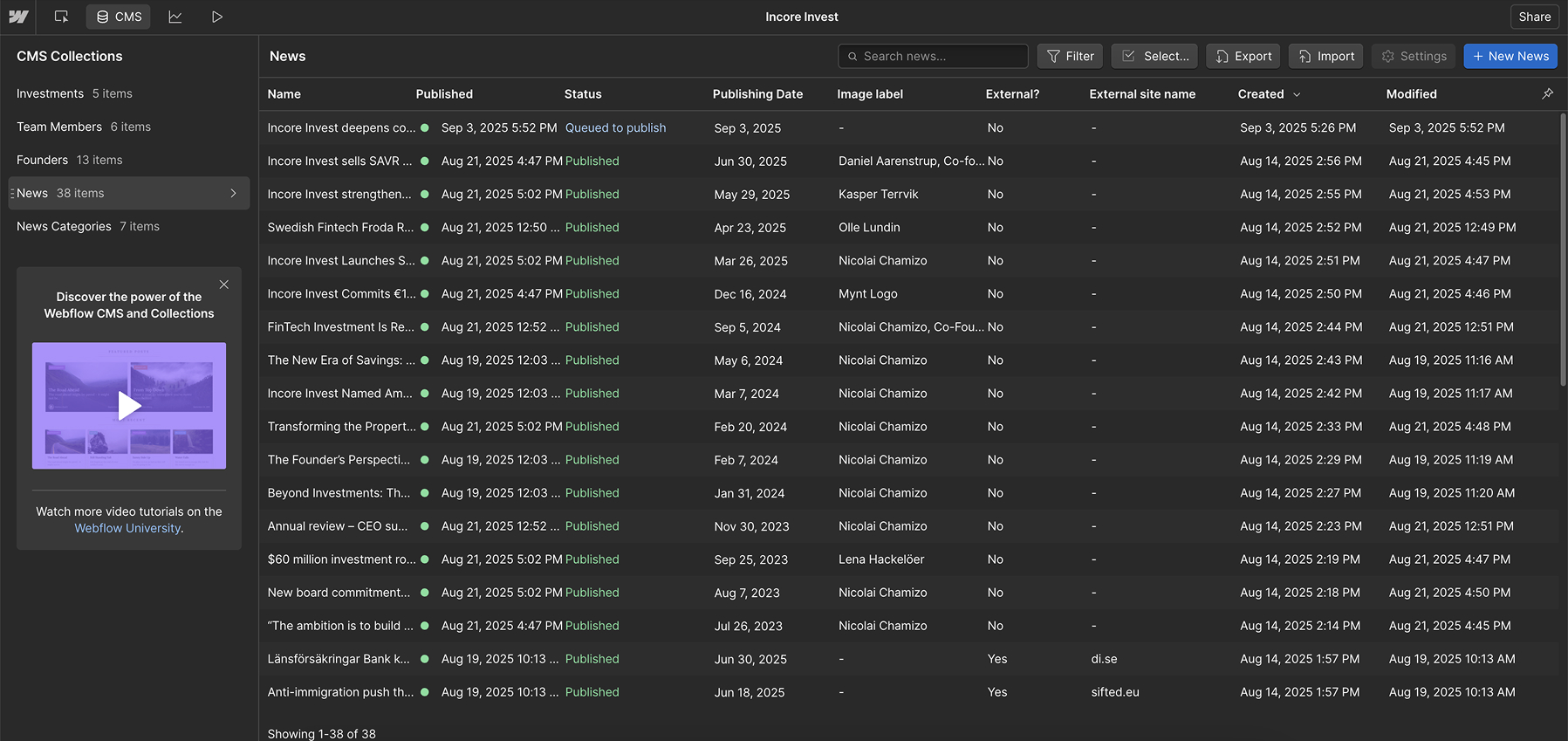Click the 'Olle Lundin' image label cell

[x=869, y=227]
